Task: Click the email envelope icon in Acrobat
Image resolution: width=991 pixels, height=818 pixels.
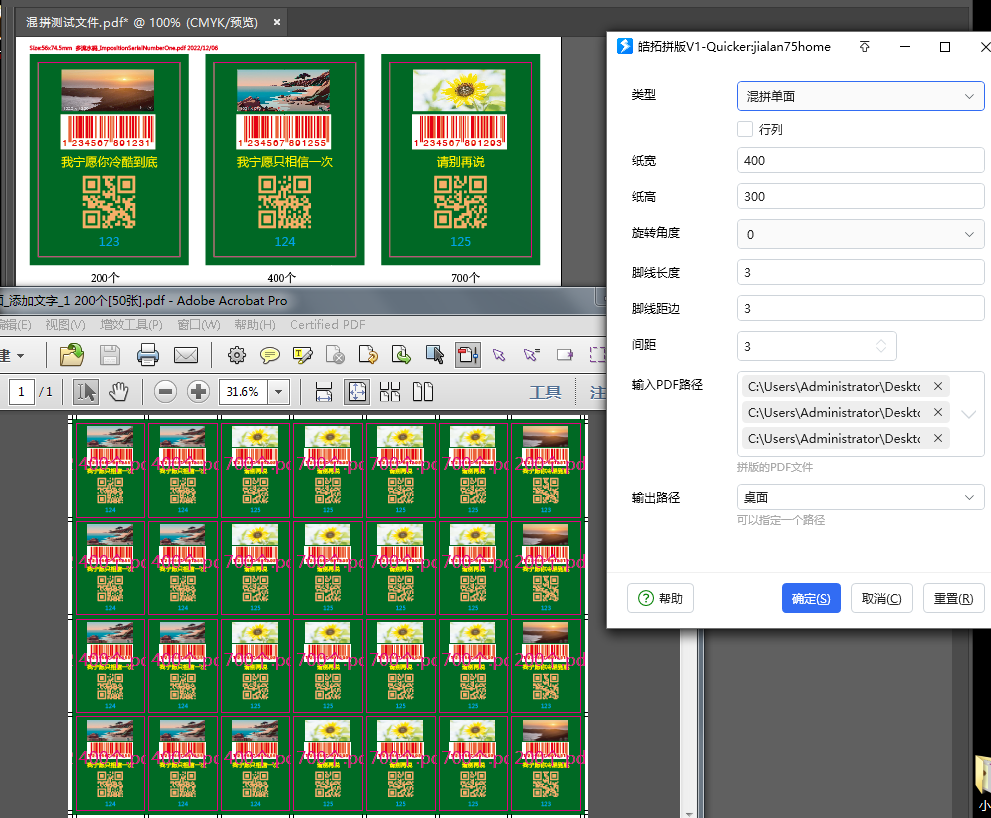Action: tap(186, 355)
